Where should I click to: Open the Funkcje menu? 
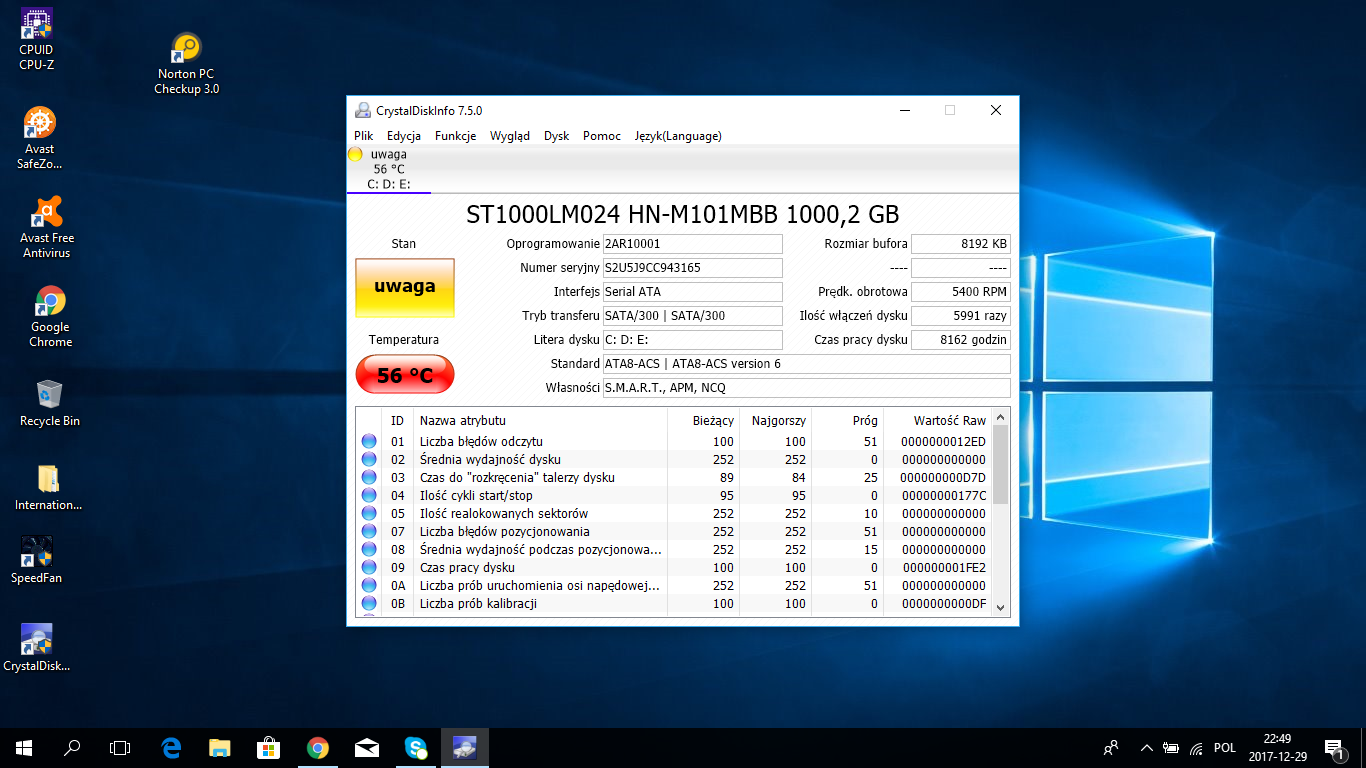tap(456, 136)
